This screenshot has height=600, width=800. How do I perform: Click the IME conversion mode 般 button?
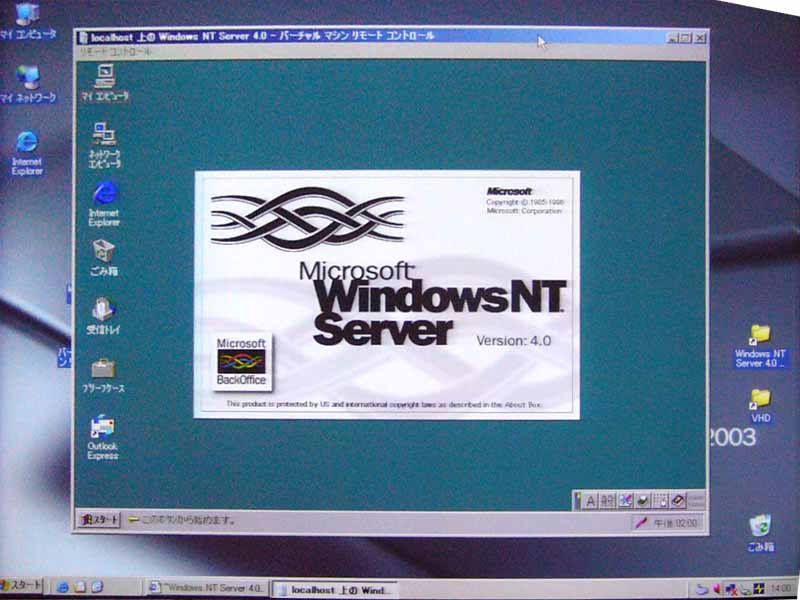coord(607,501)
